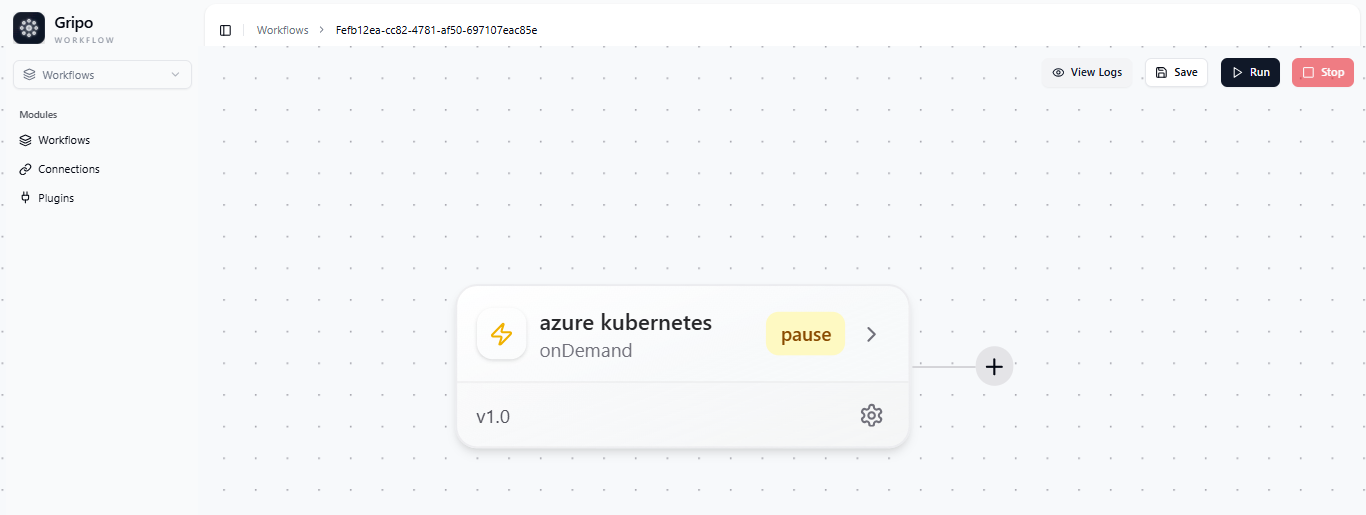Stop the workflow execution

point(1322,72)
